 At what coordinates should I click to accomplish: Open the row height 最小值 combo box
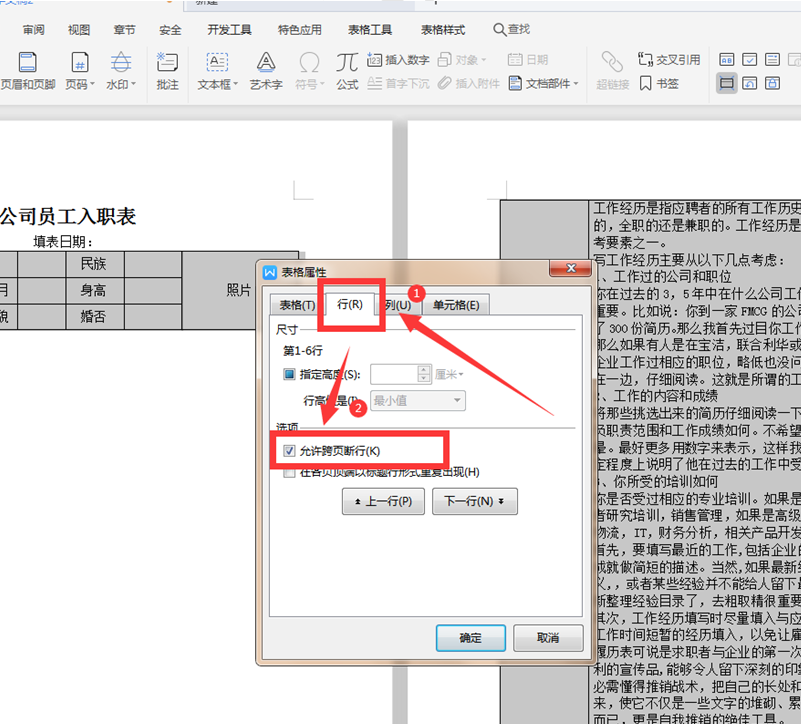pyautogui.click(x=418, y=401)
